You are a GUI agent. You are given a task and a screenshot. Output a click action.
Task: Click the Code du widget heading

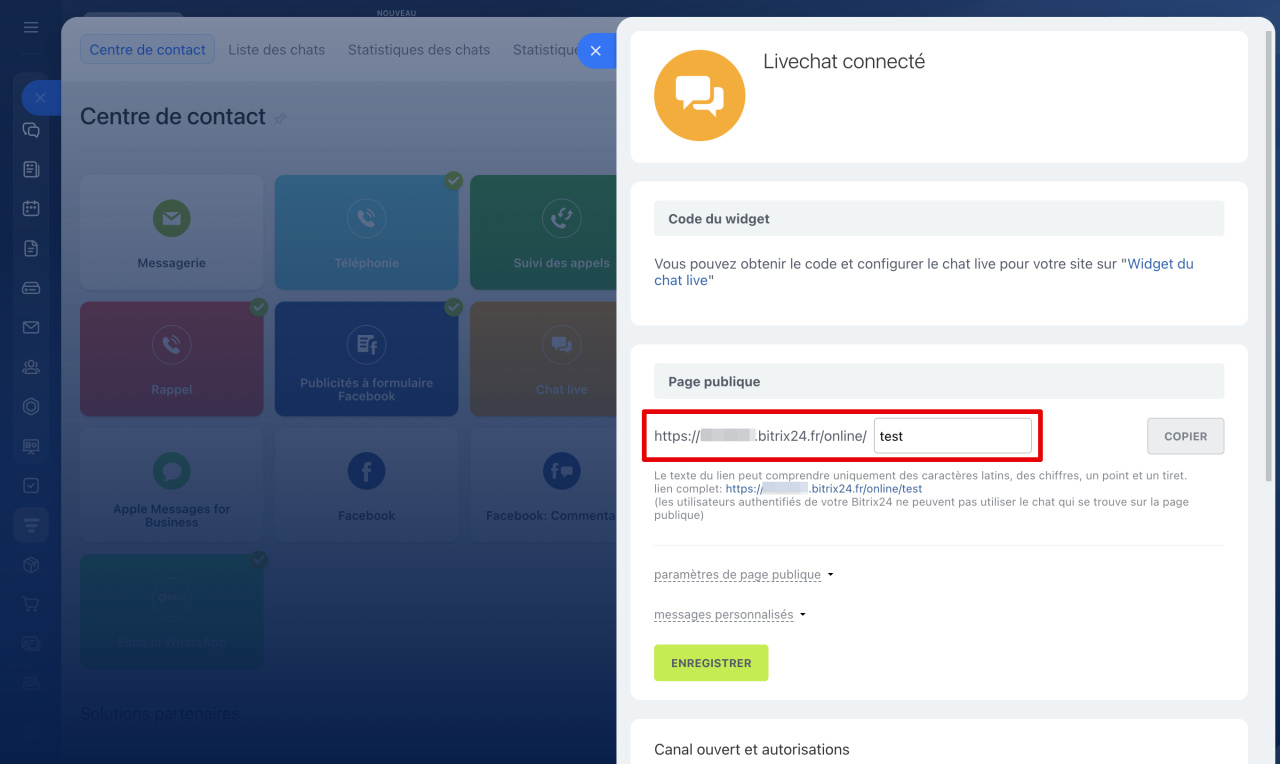click(719, 219)
